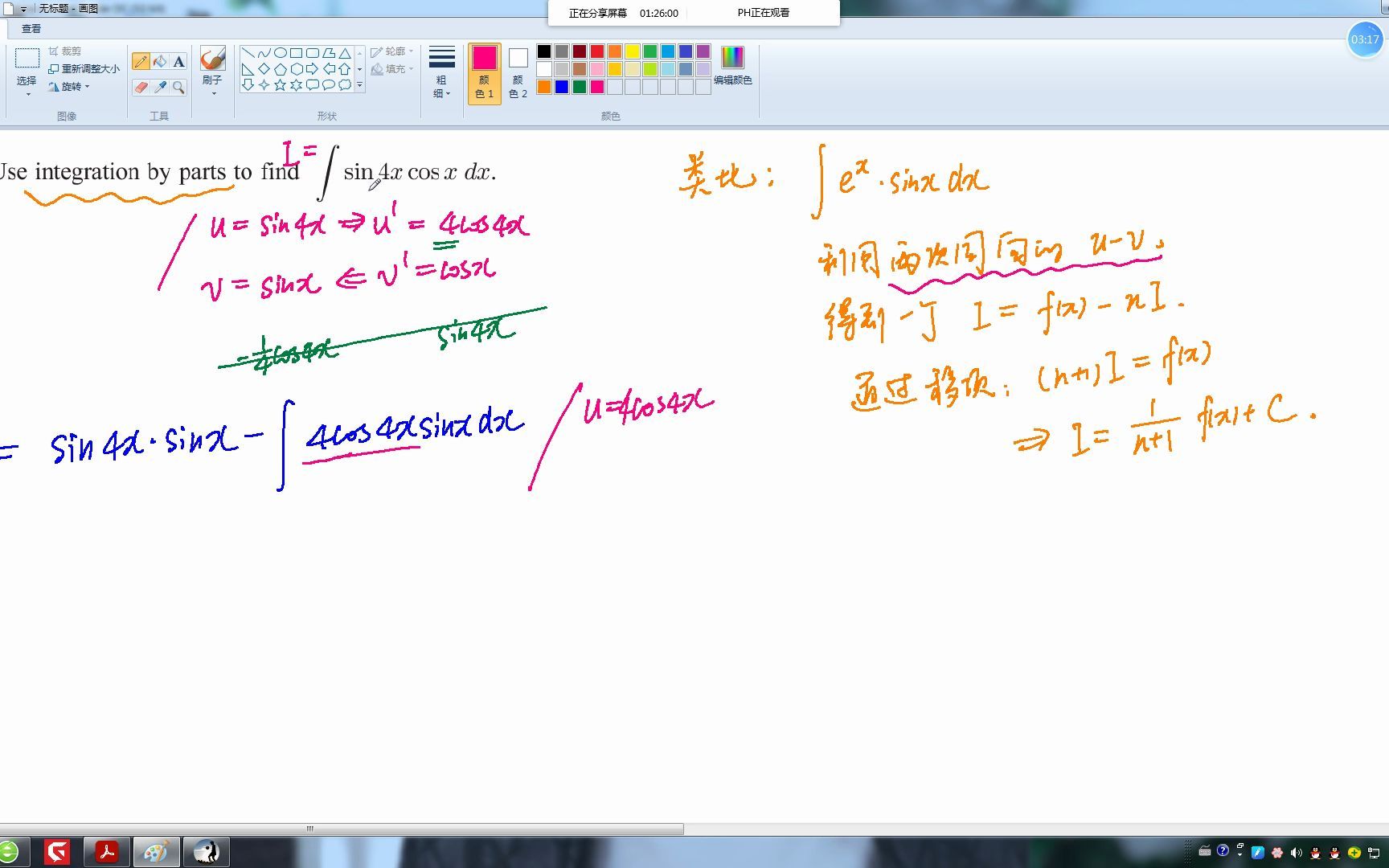This screenshot has width=1389, height=868.
Task: Open Adobe Acrobat from the taskbar
Action: (x=107, y=852)
